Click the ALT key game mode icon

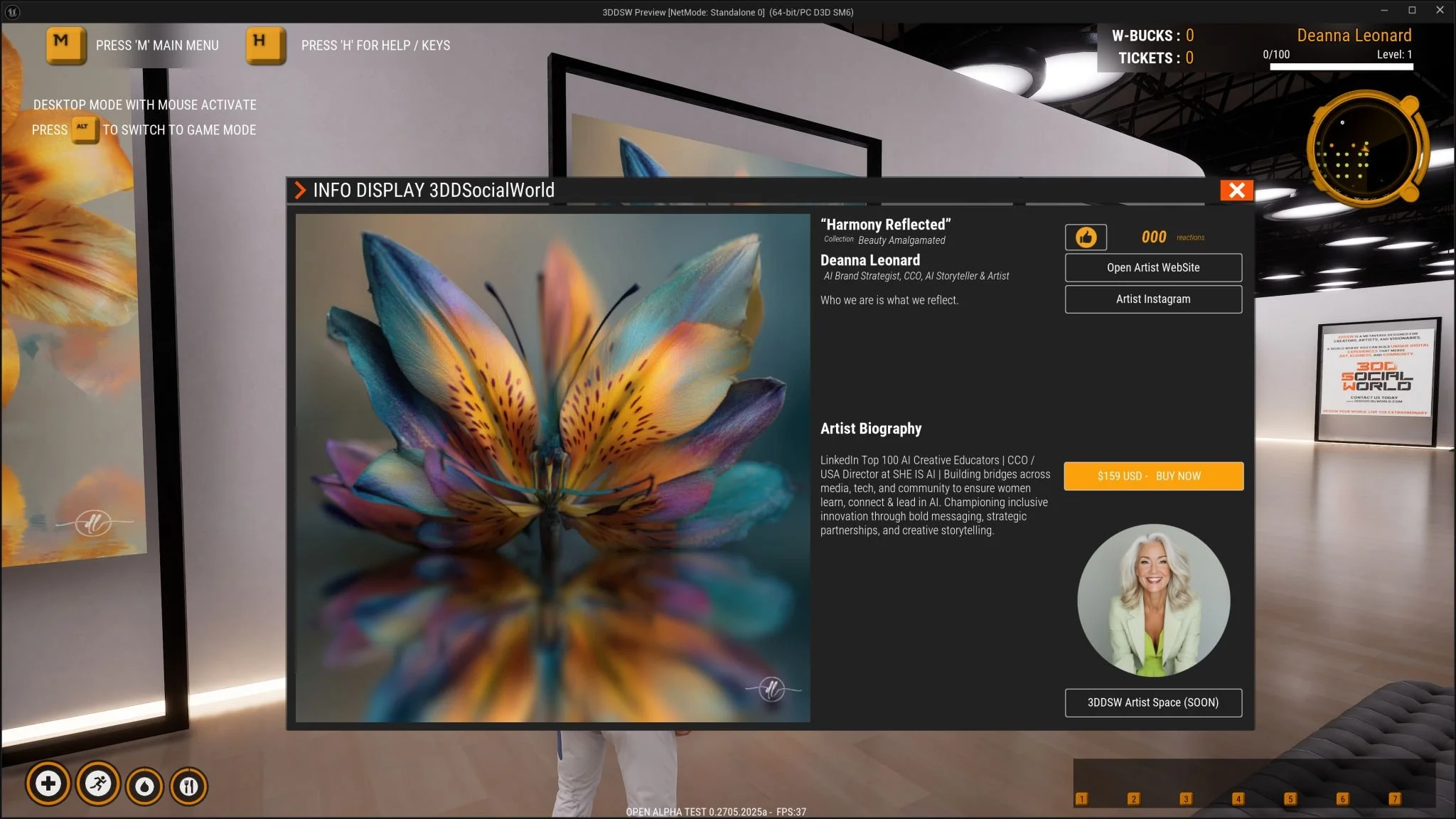pos(85,129)
